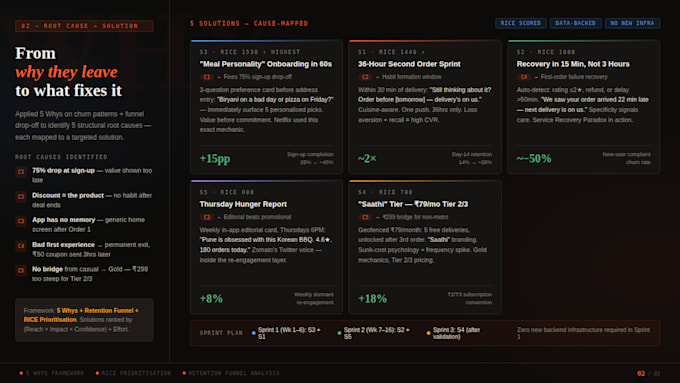
Task: Click the '02 – ROOT CAUSE → SOLUTION' label
Action: coord(84,26)
